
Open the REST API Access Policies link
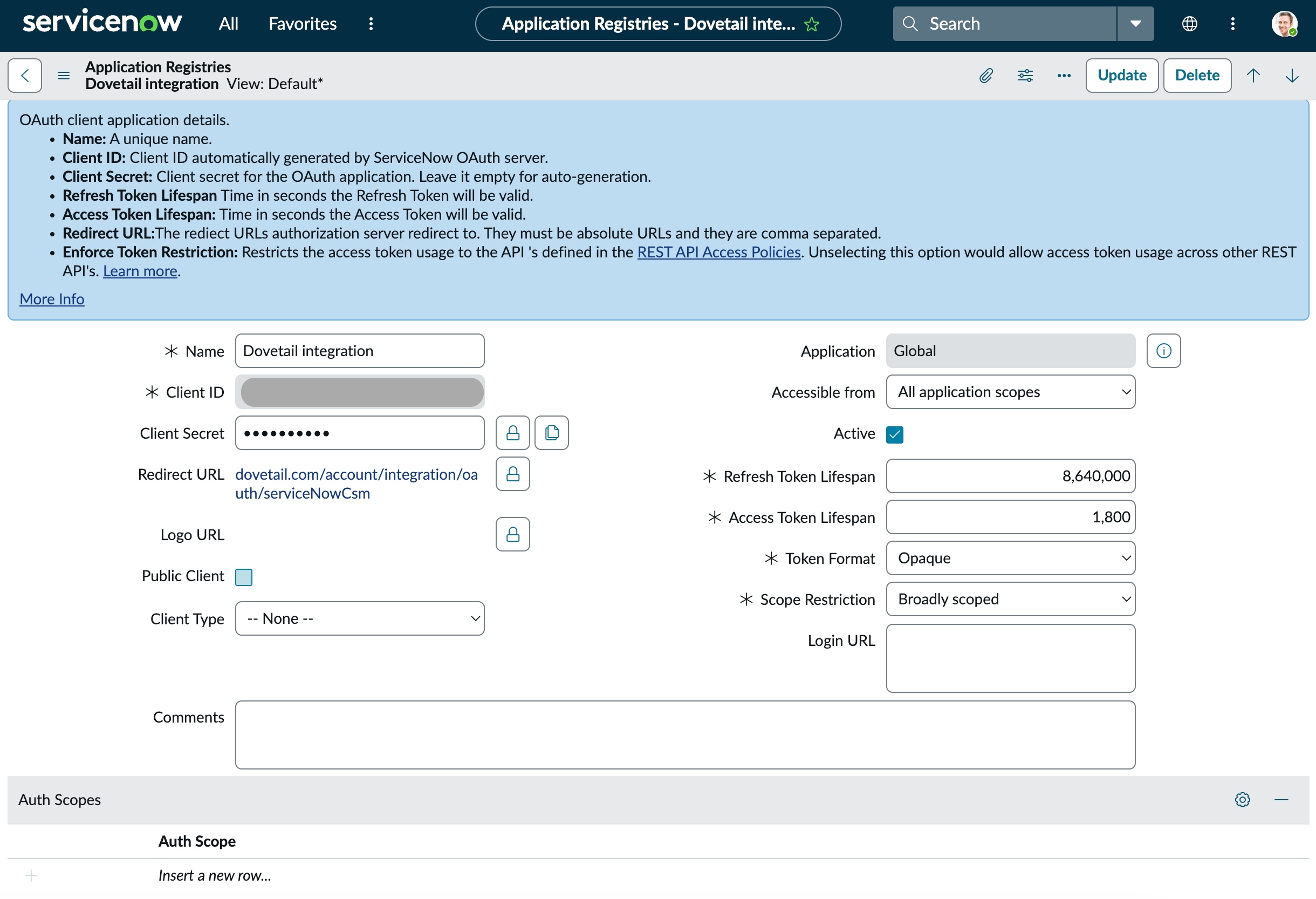[x=718, y=252]
